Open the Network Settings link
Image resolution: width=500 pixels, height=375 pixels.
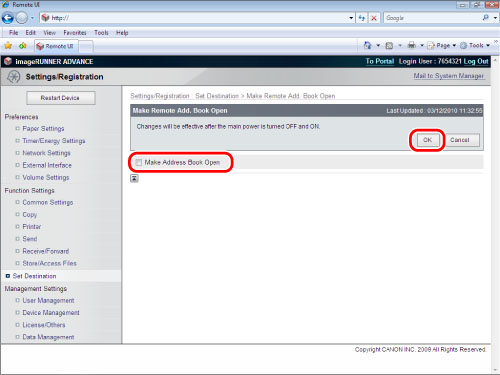click(46, 153)
